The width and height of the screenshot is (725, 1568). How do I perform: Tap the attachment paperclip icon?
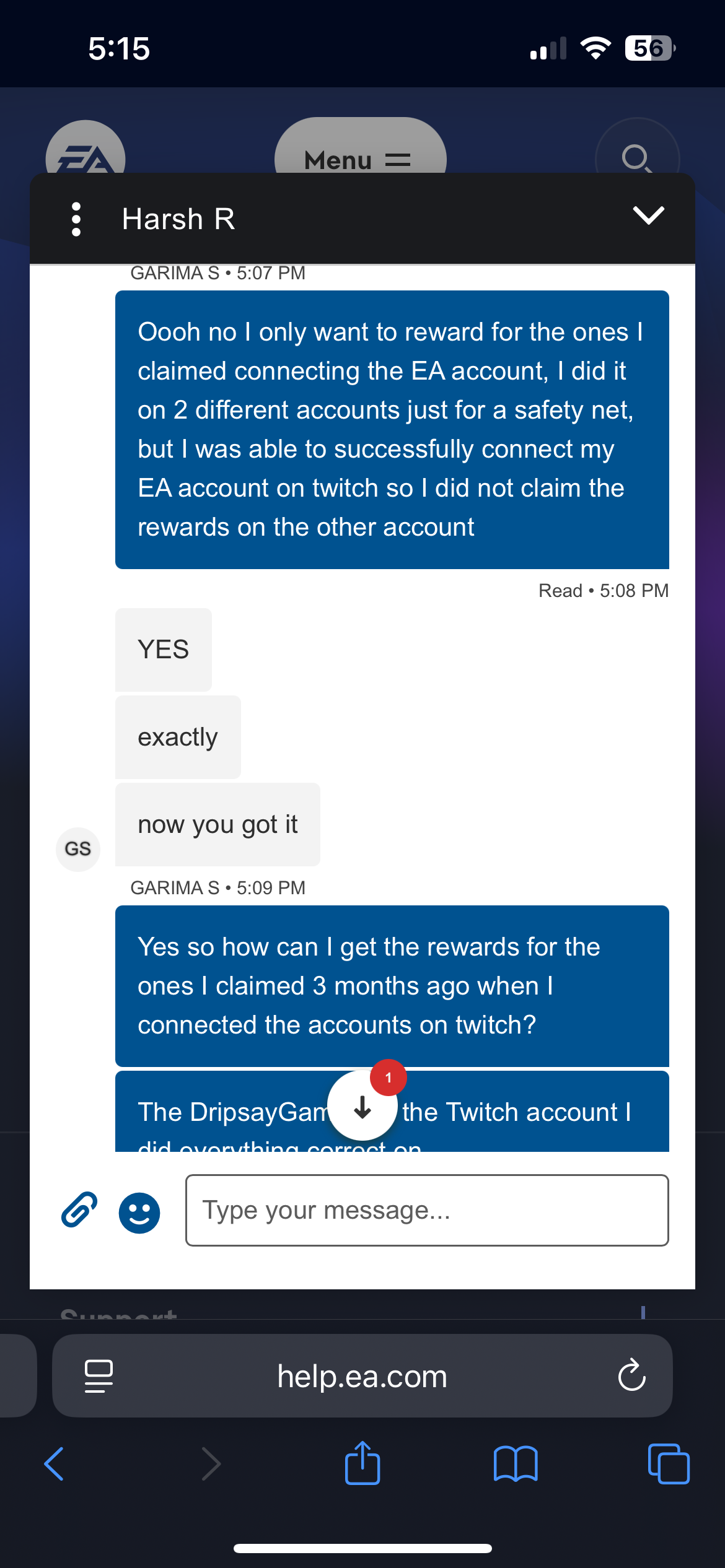79,1209
